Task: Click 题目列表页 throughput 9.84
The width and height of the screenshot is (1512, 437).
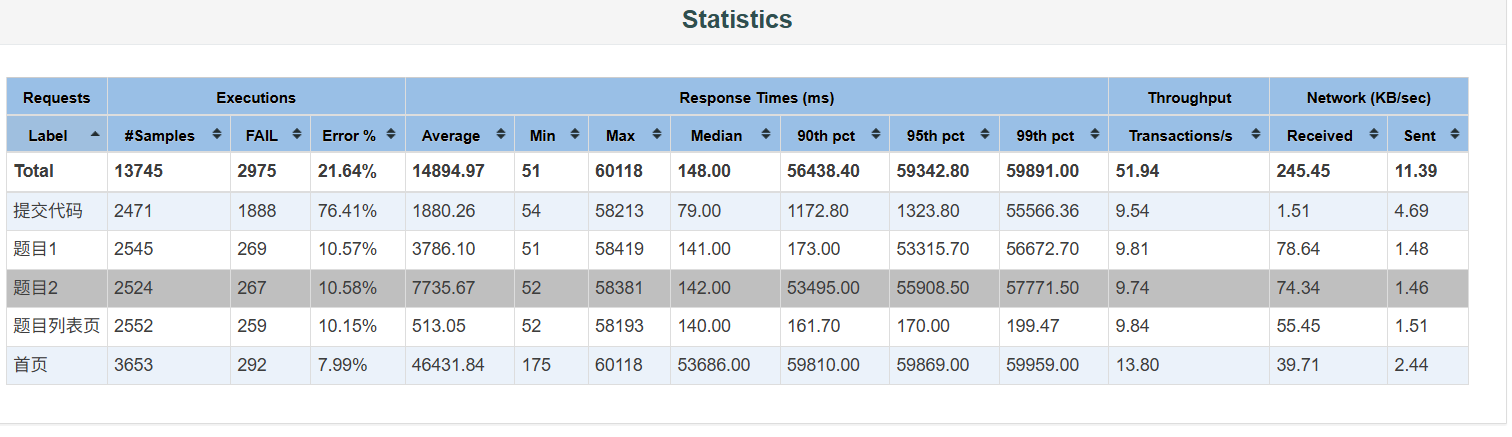Action: coord(1133,326)
